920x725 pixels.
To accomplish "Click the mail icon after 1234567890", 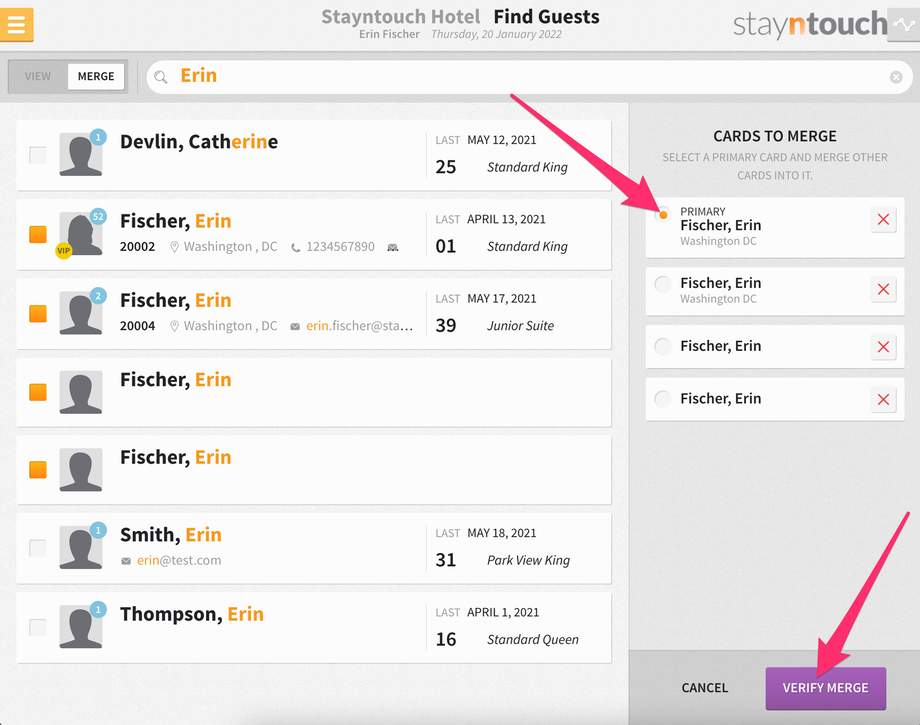I will pos(393,248).
